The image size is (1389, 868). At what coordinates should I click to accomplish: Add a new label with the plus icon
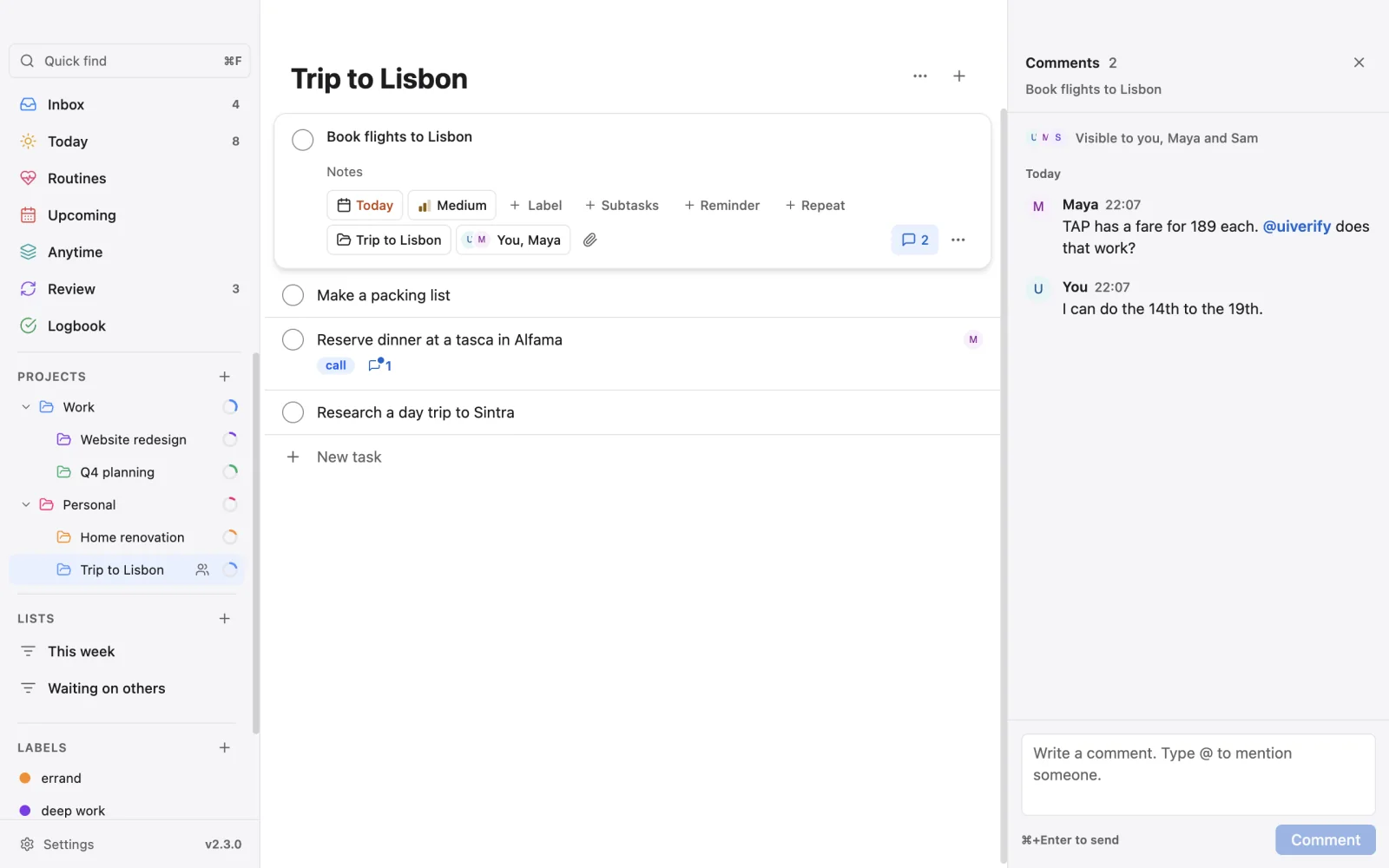225,747
